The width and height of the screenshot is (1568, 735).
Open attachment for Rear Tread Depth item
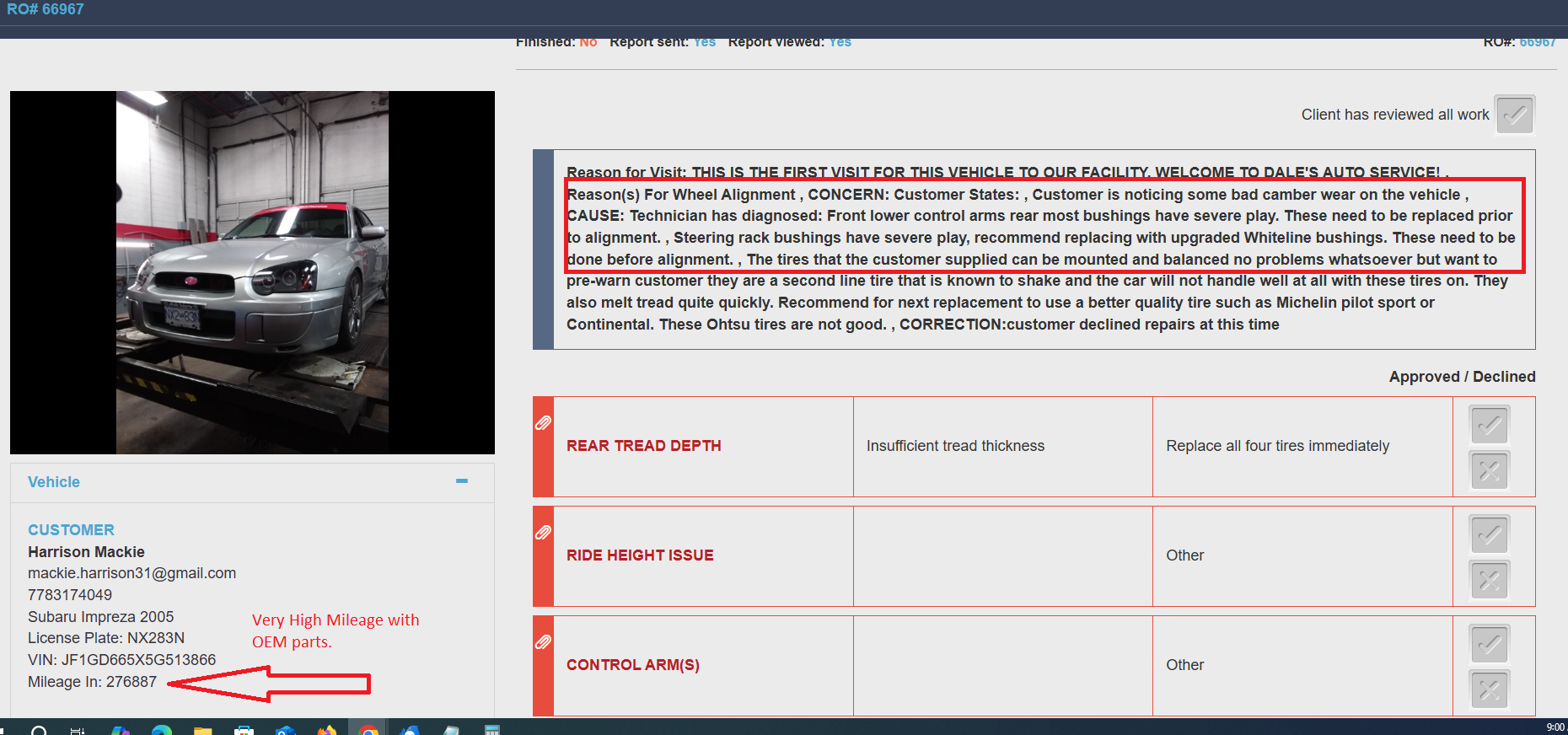(544, 422)
